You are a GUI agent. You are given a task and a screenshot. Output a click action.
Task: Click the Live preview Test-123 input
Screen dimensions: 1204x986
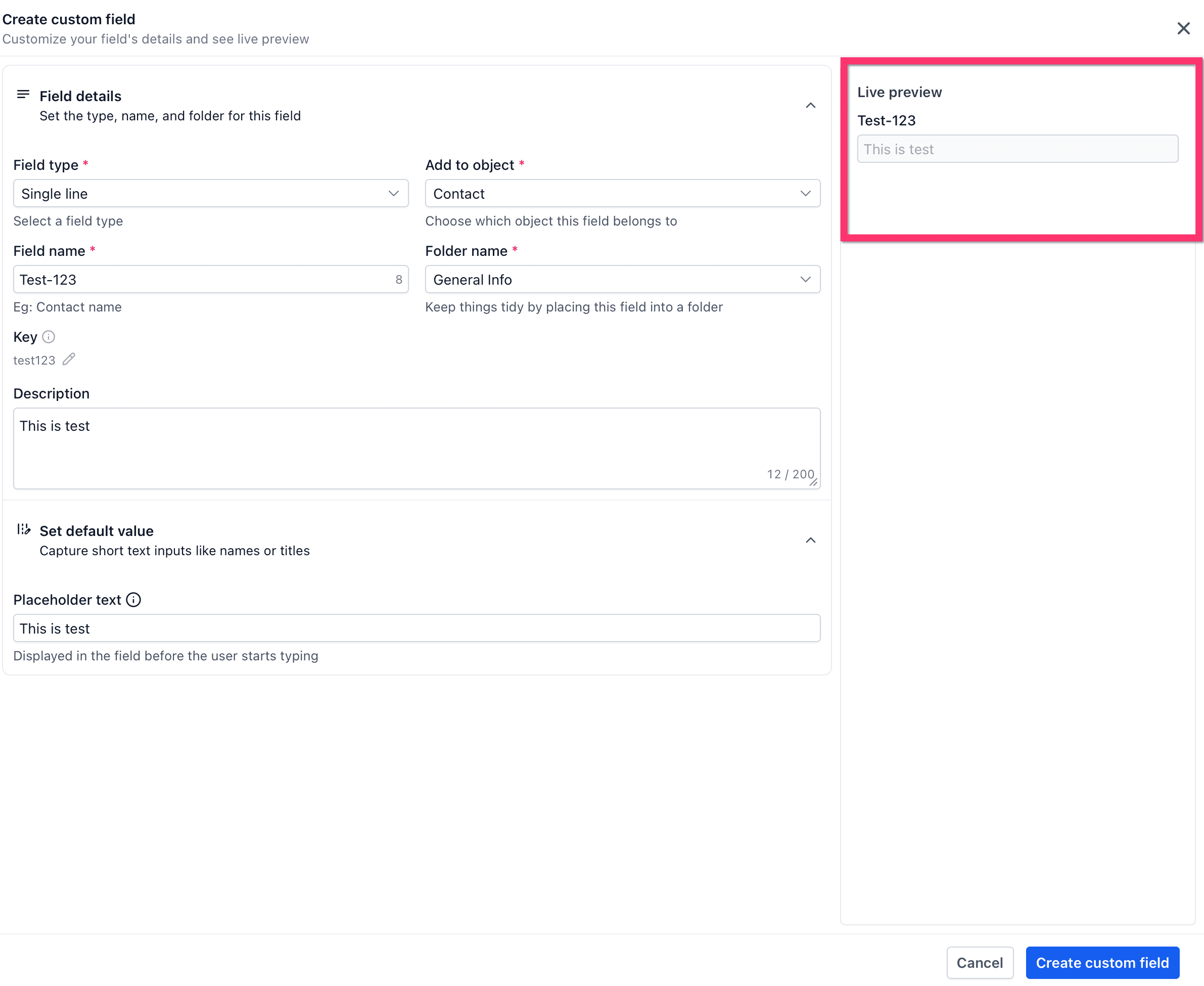coord(1017,149)
